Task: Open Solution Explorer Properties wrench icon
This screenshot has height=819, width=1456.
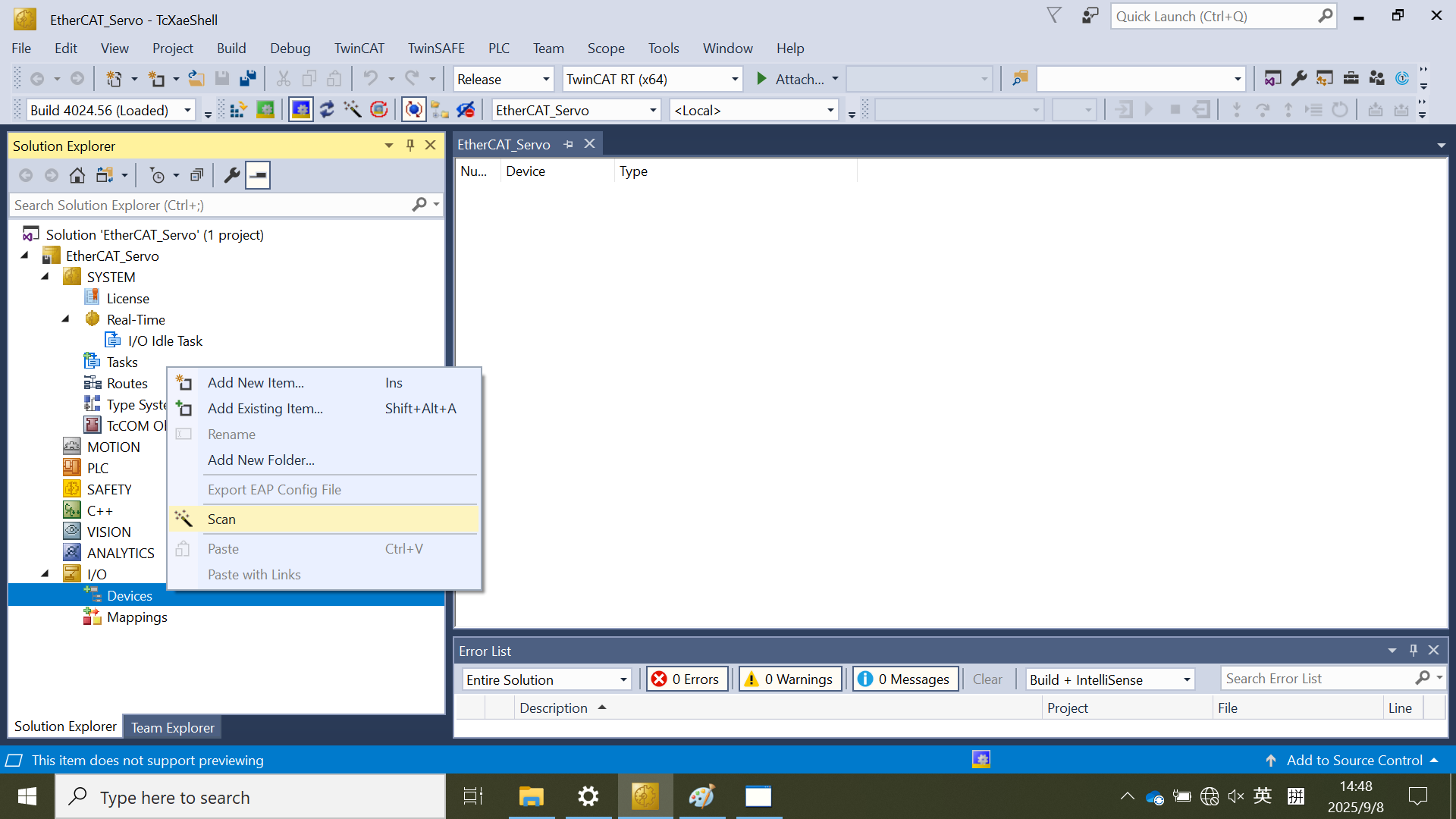Action: pos(232,176)
